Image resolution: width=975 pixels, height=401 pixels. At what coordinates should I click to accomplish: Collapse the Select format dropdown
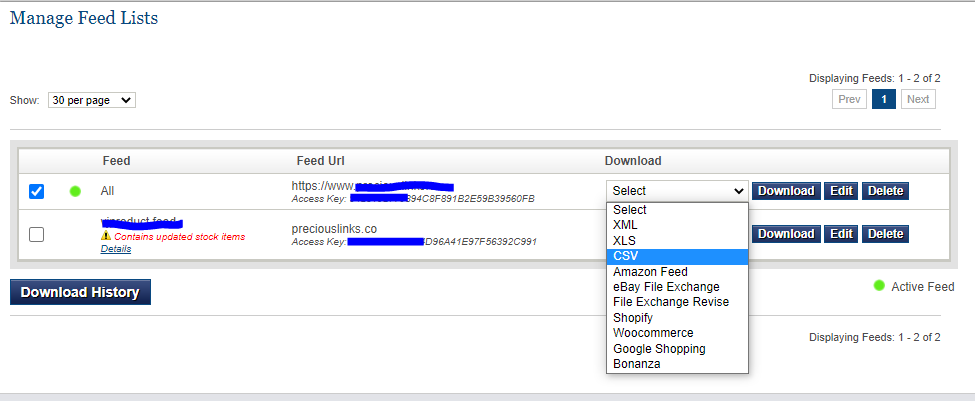pyautogui.click(x=676, y=191)
